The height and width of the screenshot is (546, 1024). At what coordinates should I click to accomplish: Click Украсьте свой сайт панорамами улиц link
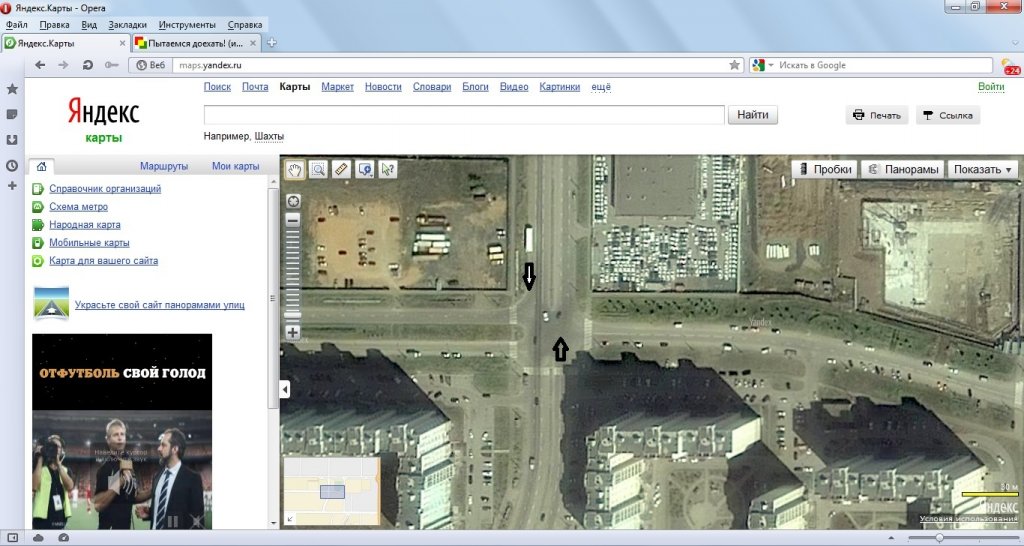tap(159, 305)
